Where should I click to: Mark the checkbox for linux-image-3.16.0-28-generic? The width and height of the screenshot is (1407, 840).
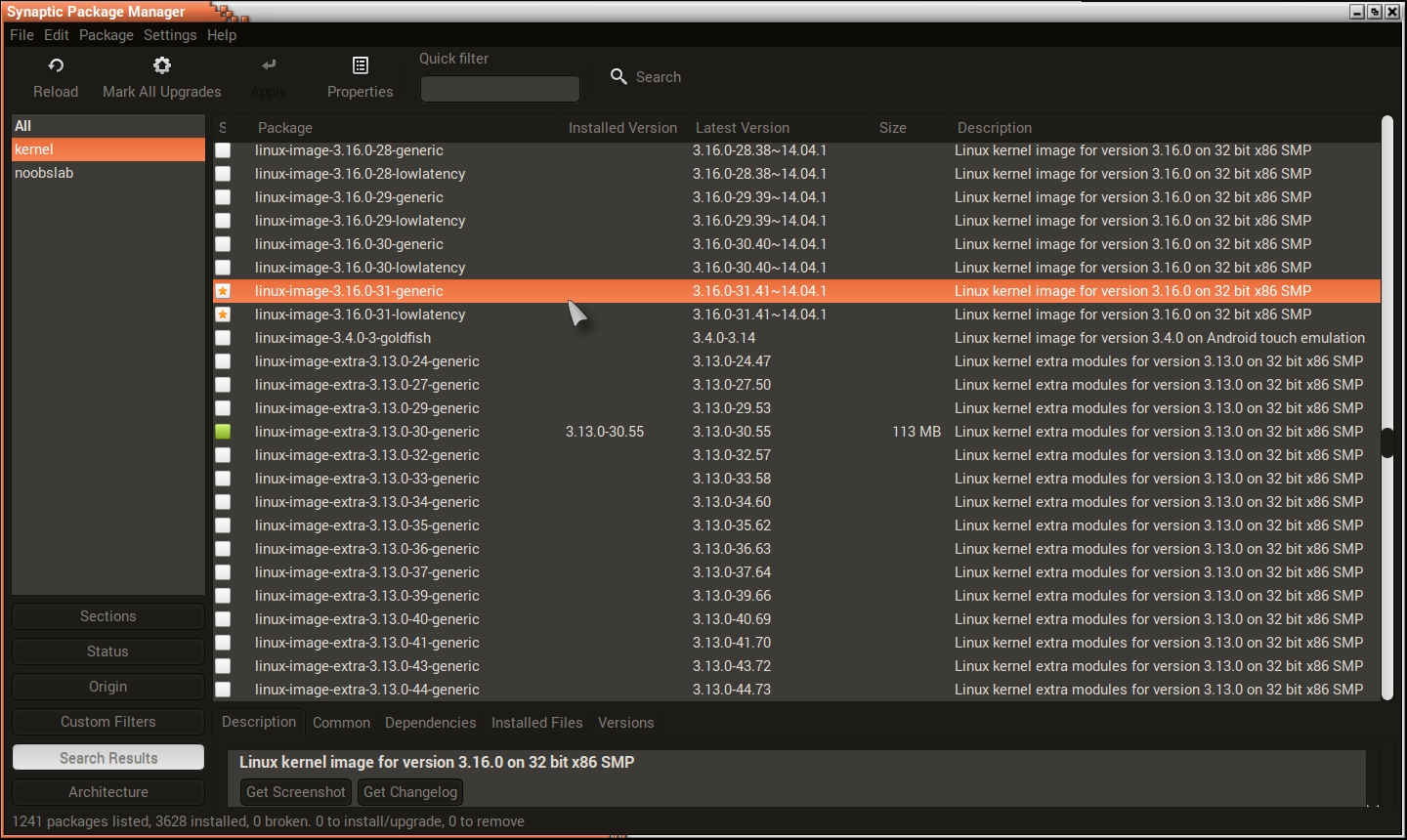pos(224,150)
